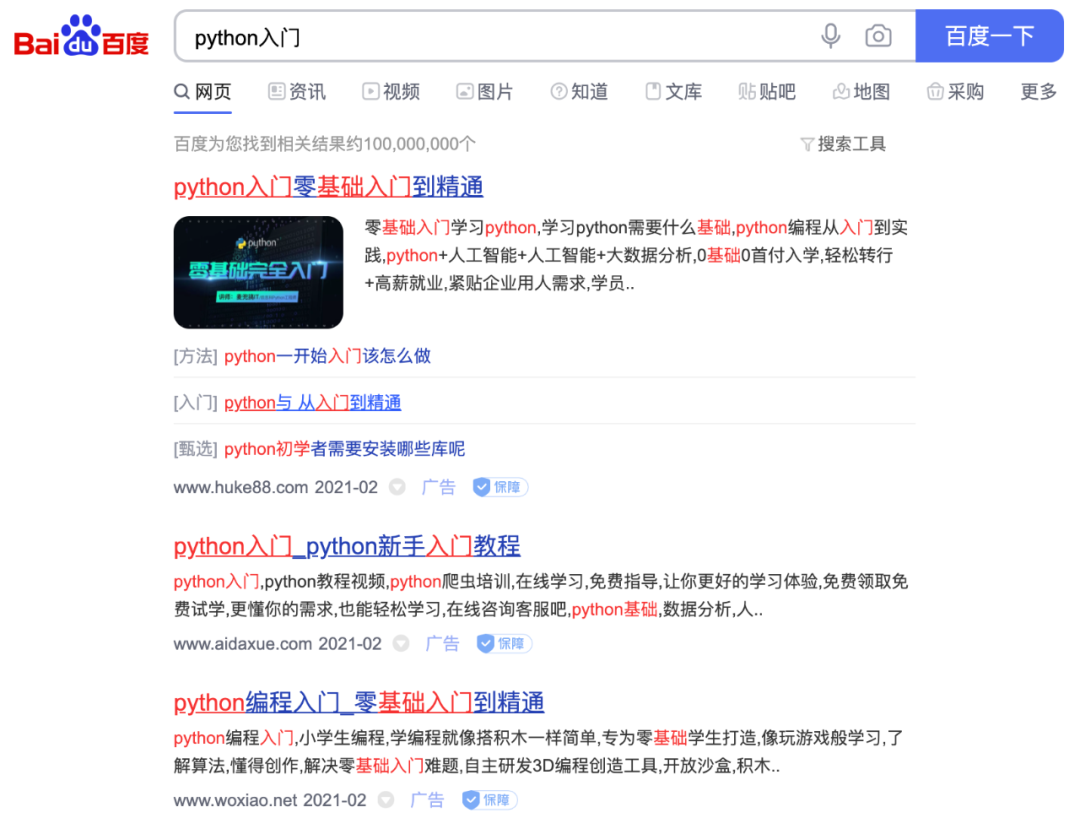Go to the 文库 tab
Viewport: 1080px width, 818px height.
click(674, 92)
